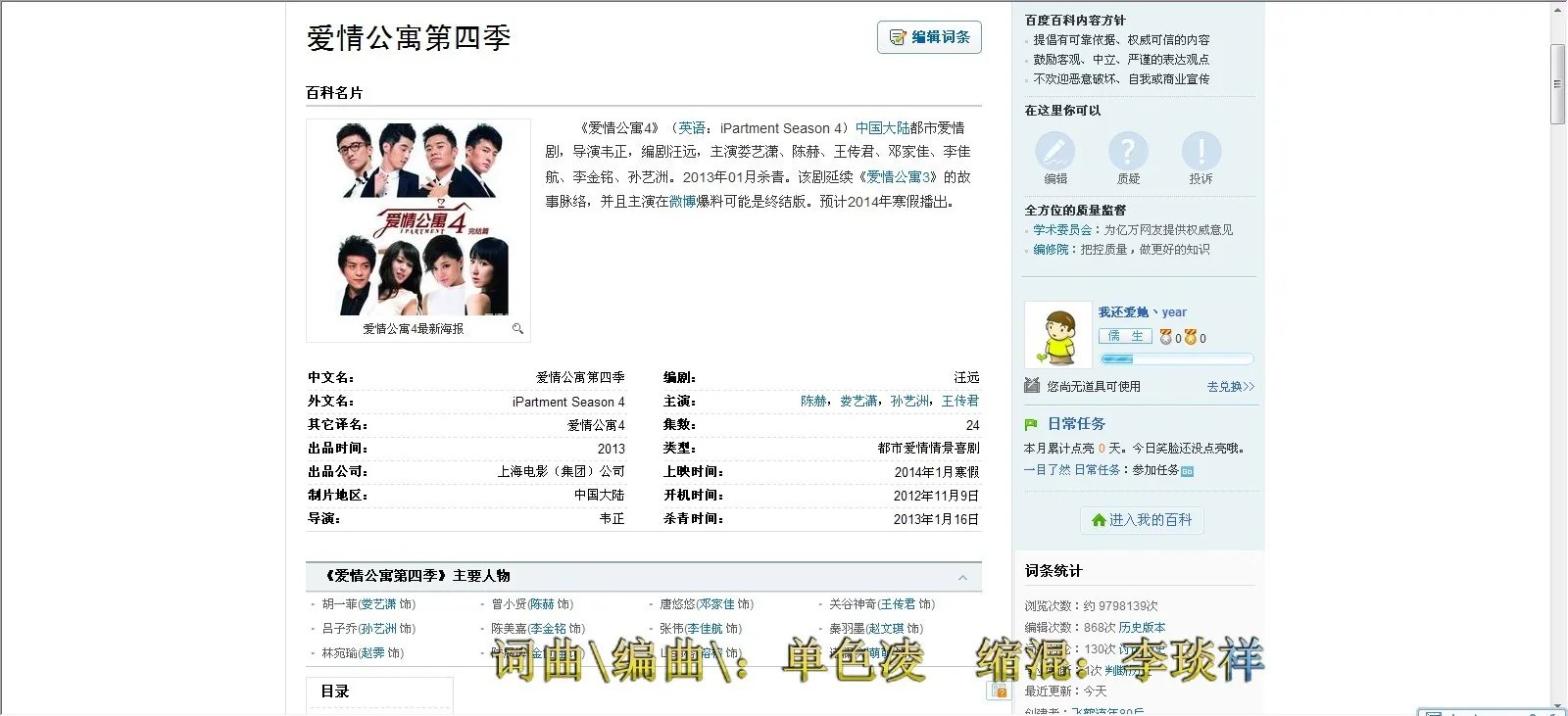Click the silver medal icon
The image size is (1568, 716).
[x=1165, y=337]
